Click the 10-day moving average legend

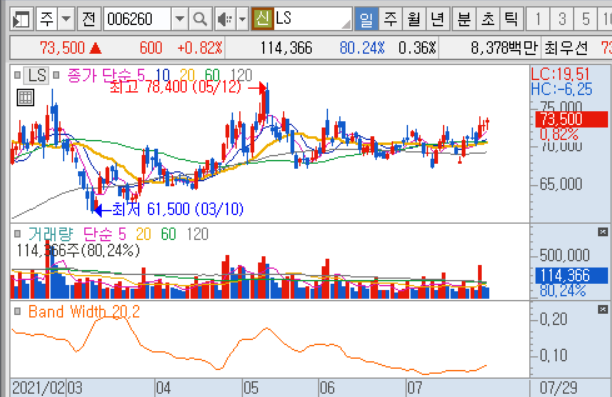coord(162,75)
